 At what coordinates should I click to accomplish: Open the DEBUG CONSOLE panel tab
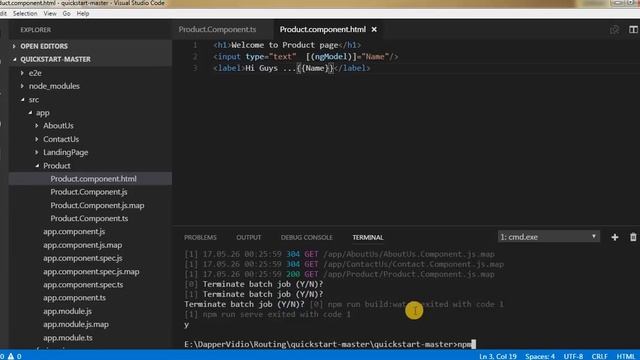[307, 237]
